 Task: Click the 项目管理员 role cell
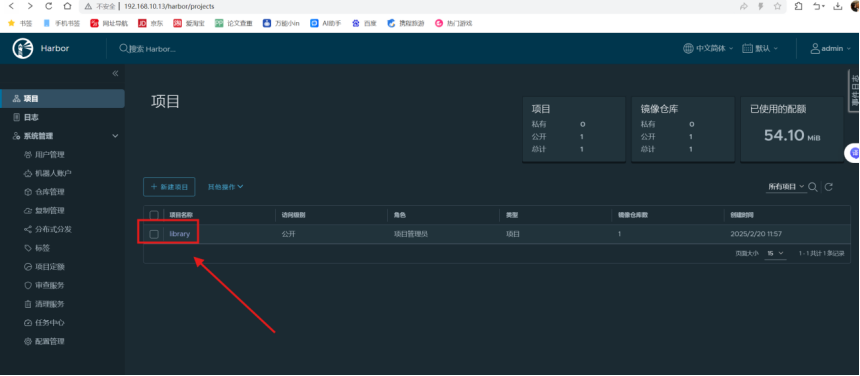[x=411, y=234]
